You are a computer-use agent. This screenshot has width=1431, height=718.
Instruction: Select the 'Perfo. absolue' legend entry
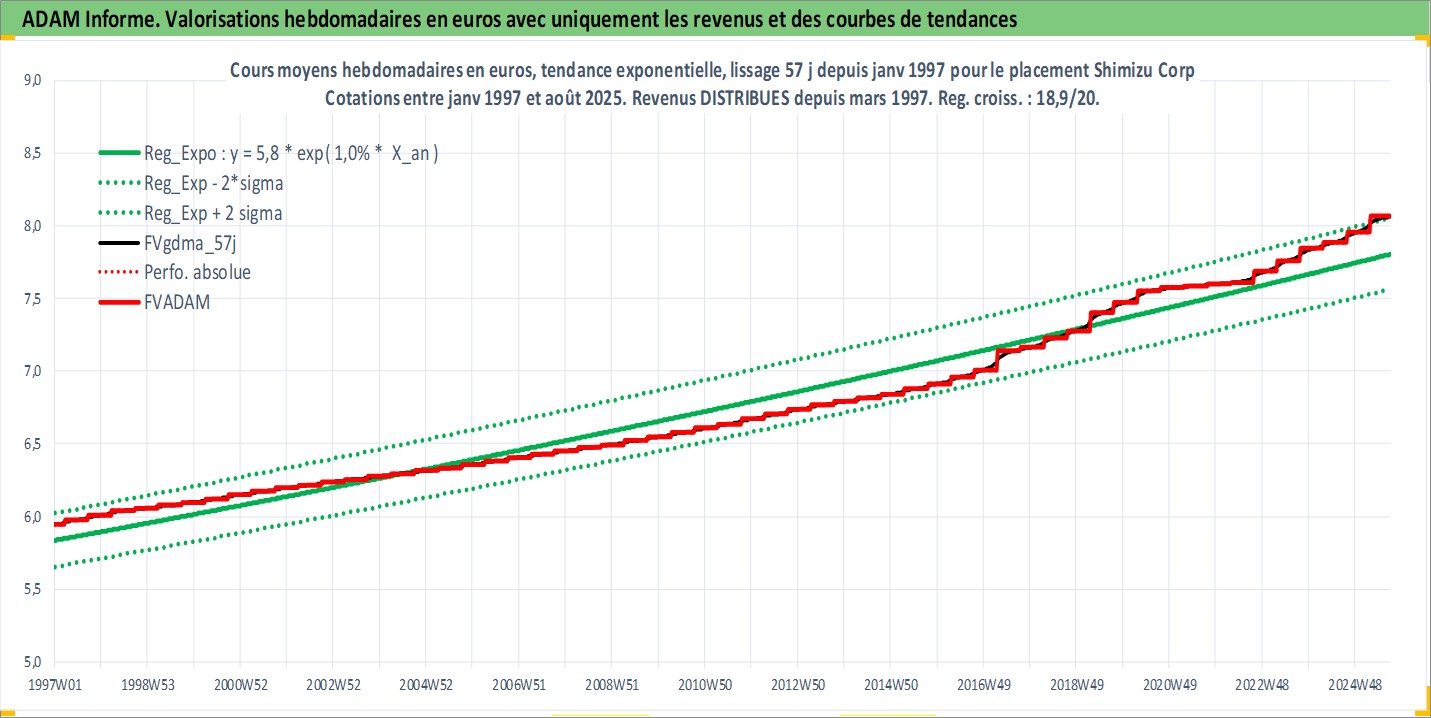tap(175, 271)
